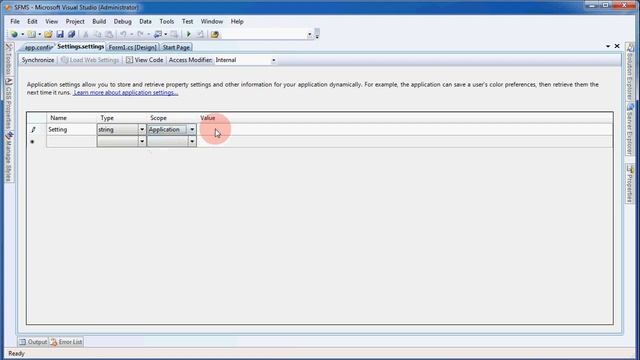This screenshot has height=360, width=640.
Task: Switch to the Start Page tab
Action: (x=176, y=47)
